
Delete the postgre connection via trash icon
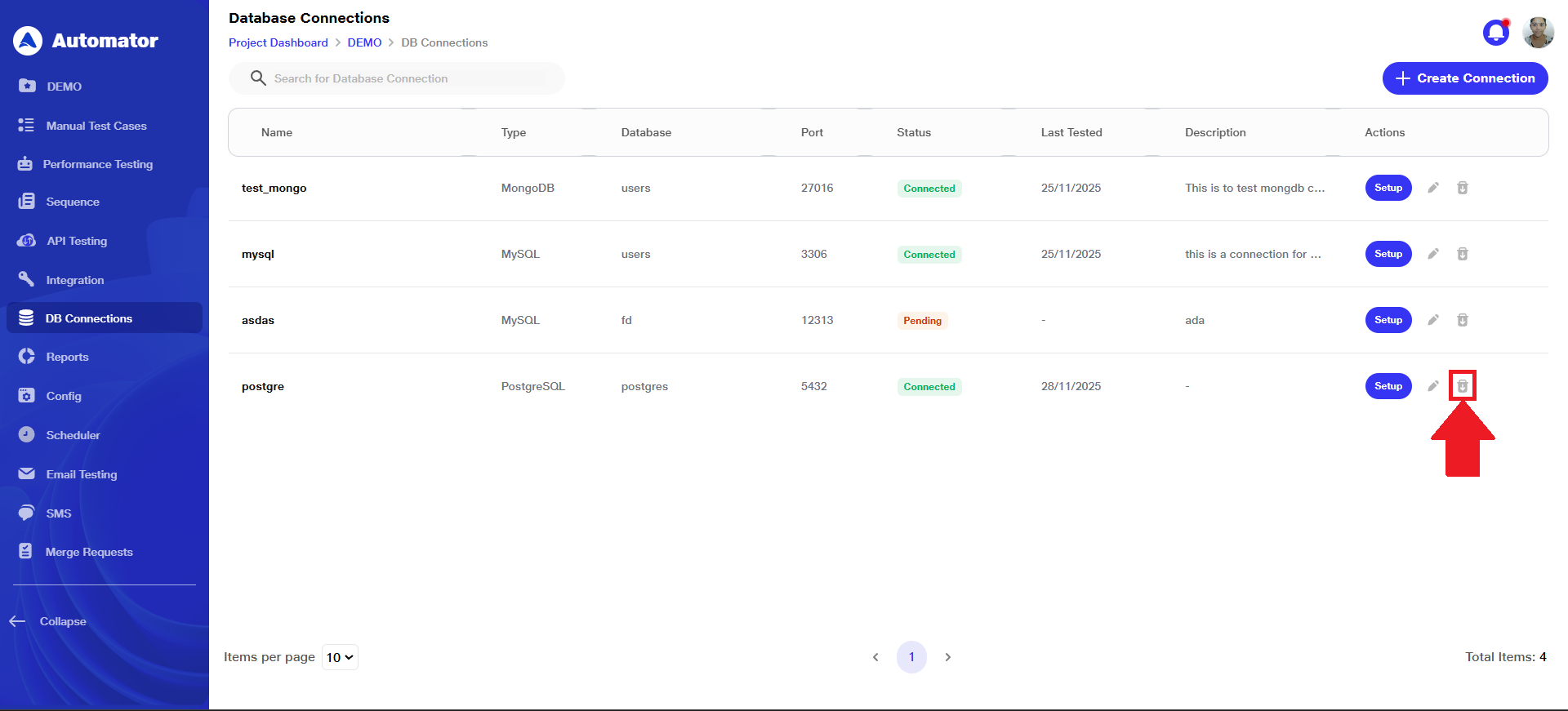point(1462,386)
